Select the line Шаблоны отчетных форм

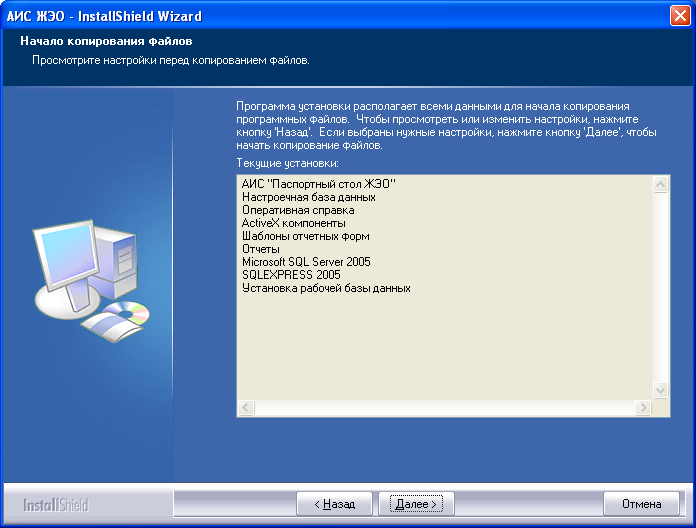pos(305,236)
